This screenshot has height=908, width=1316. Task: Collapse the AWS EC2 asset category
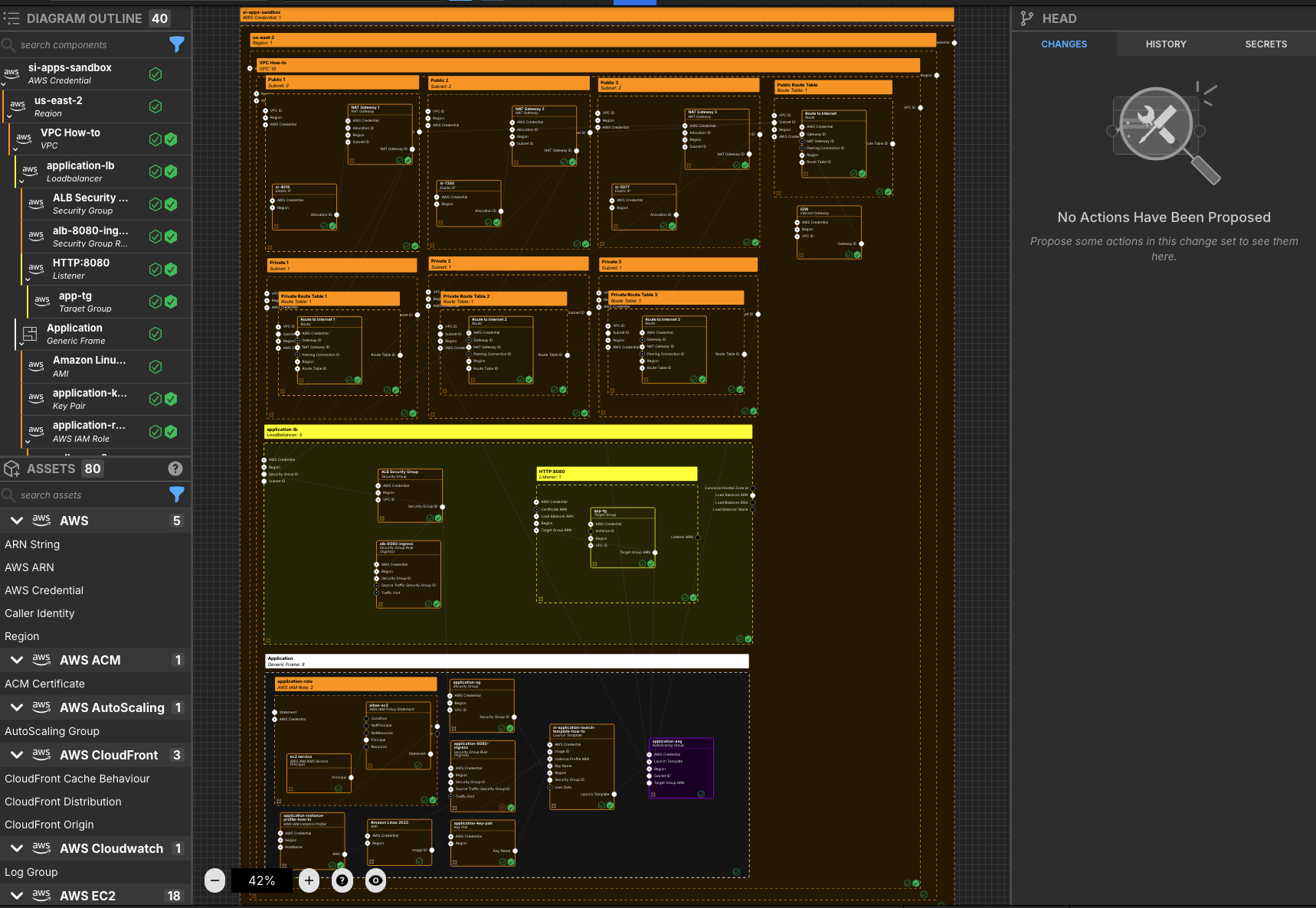click(17, 896)
